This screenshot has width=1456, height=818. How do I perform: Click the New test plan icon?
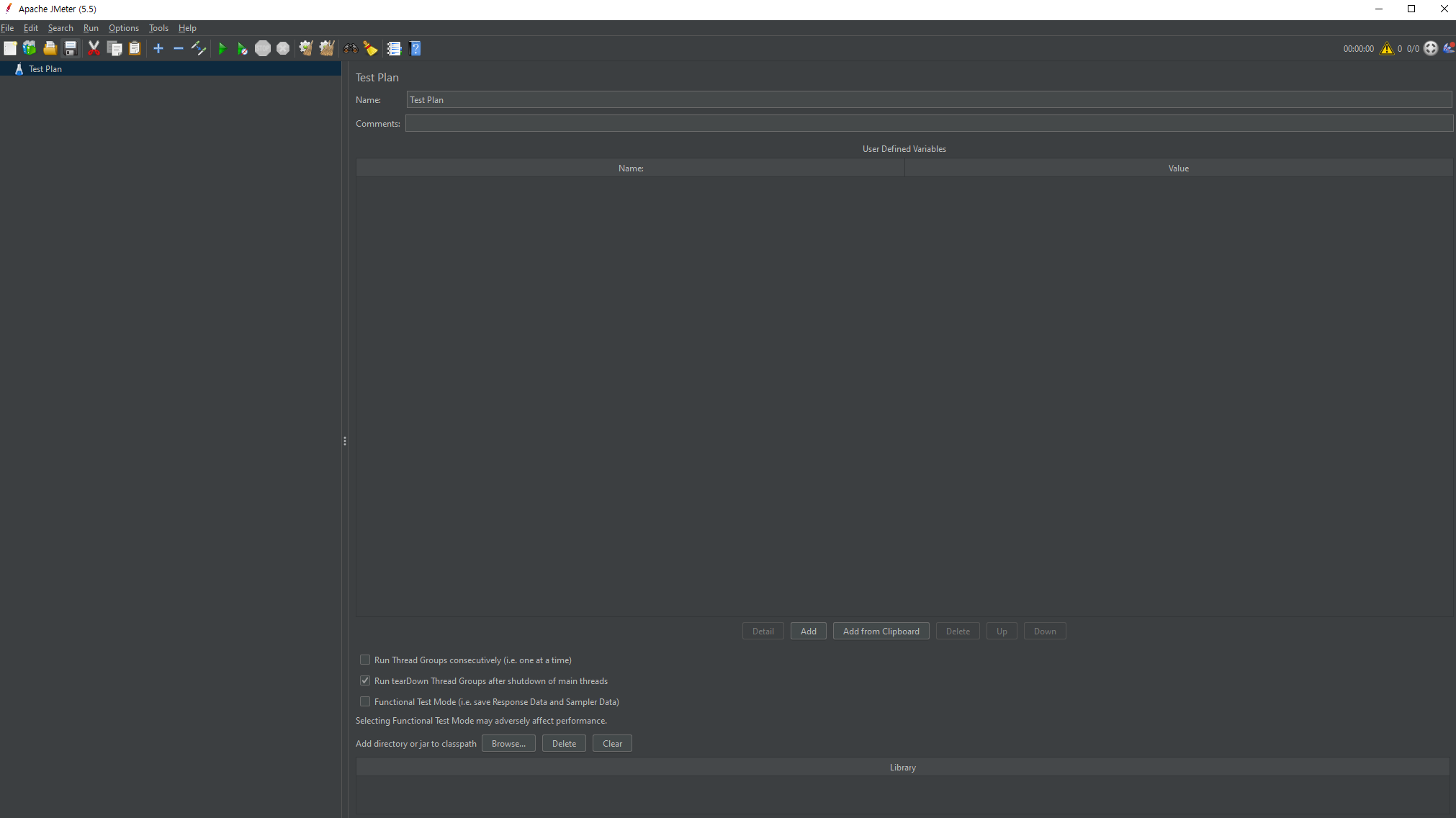click(10, 48)
